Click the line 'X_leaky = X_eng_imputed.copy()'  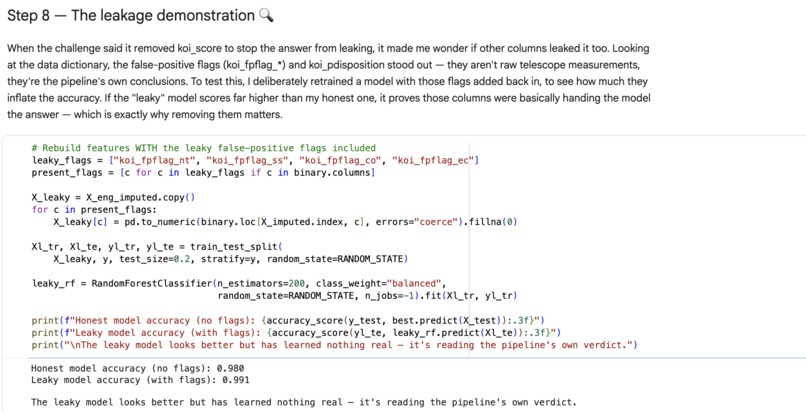coord(114,197)
